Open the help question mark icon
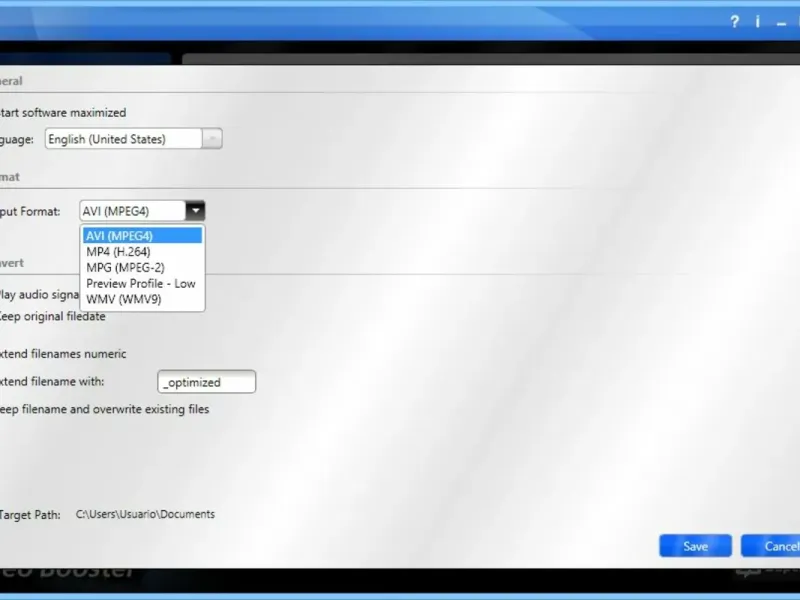The image size is (800, 600). (734, 22)
